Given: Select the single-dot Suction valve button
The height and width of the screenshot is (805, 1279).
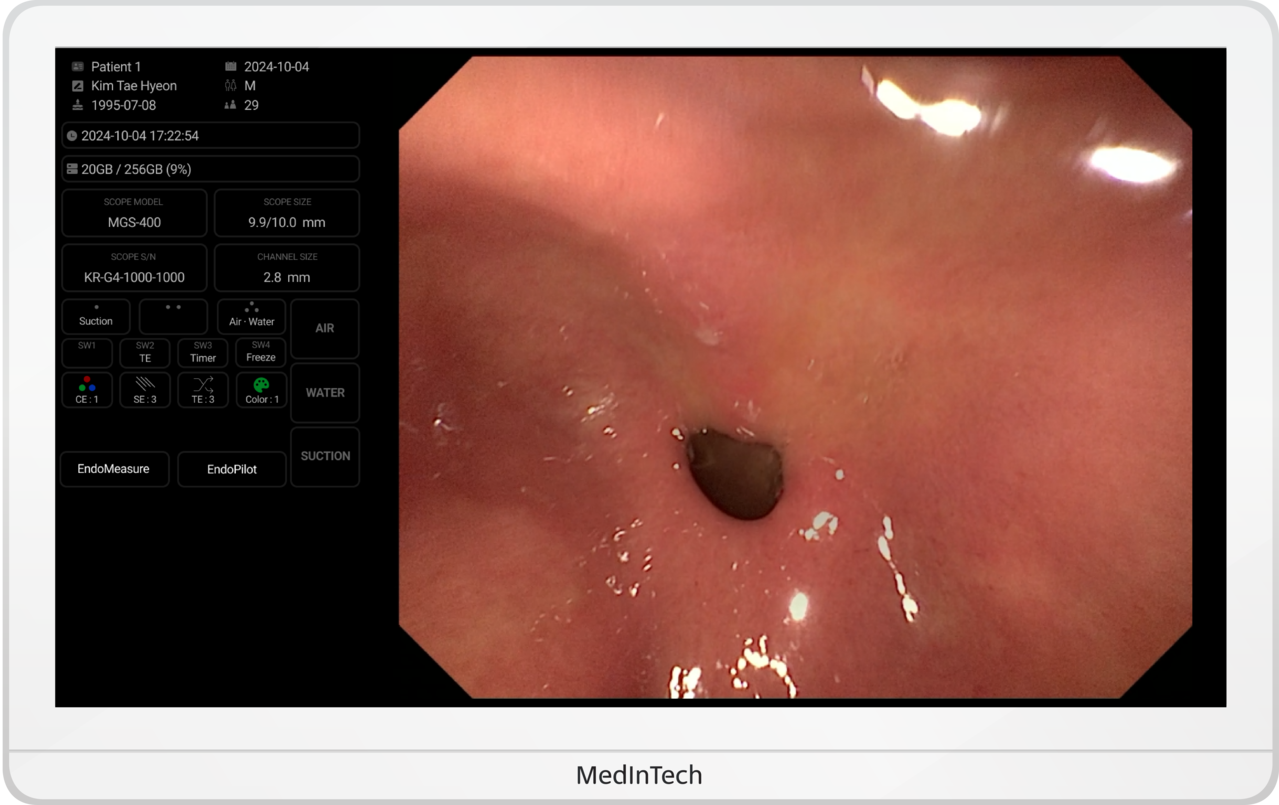Looking at the screenshot, I should [96, 316].
